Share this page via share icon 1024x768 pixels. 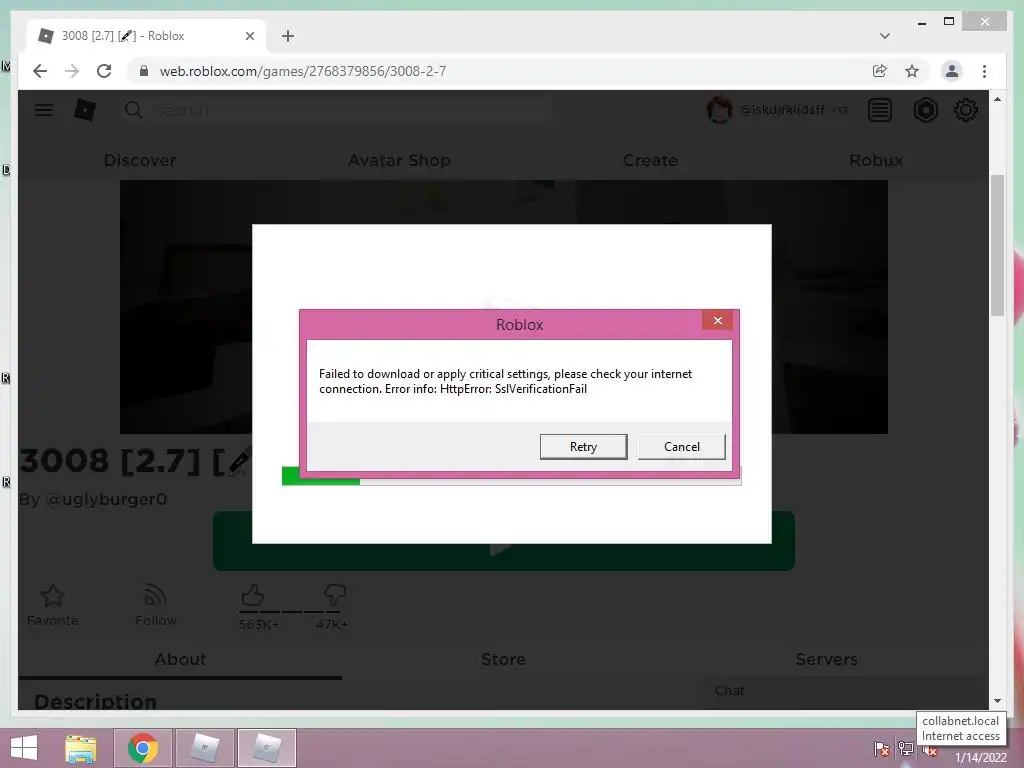[880, 71]
